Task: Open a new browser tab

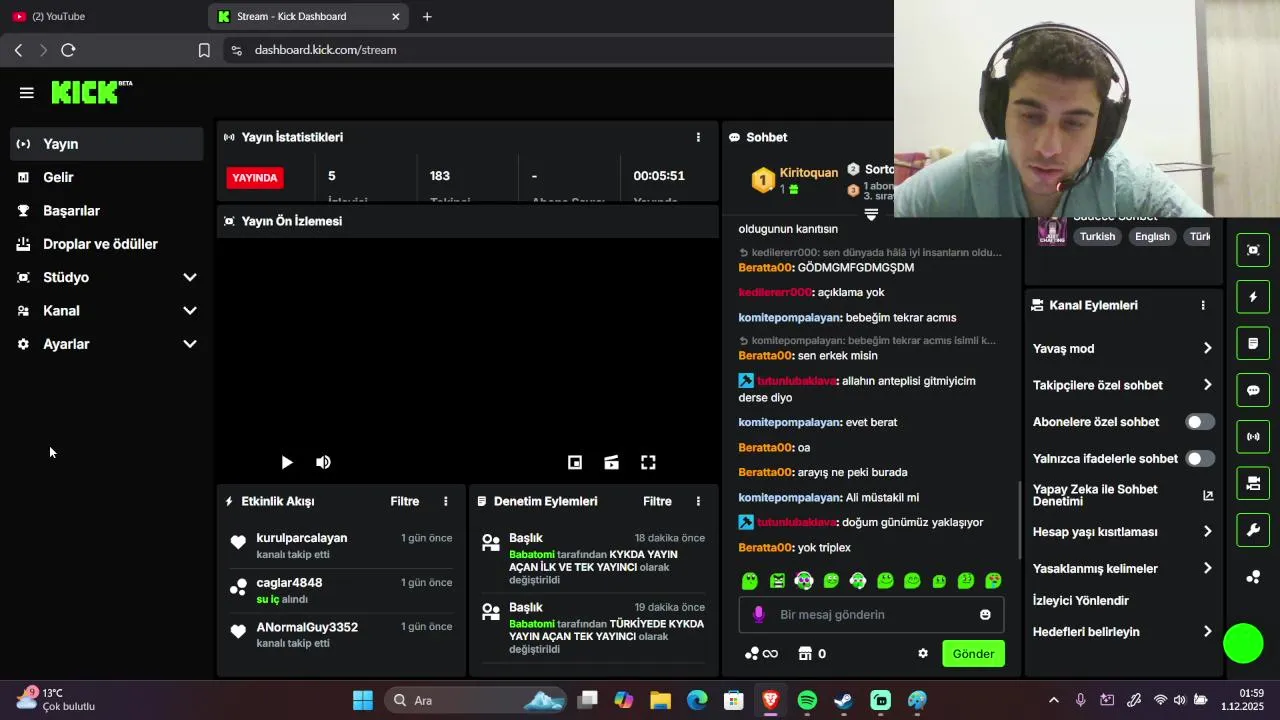Action: click(427, 16)
